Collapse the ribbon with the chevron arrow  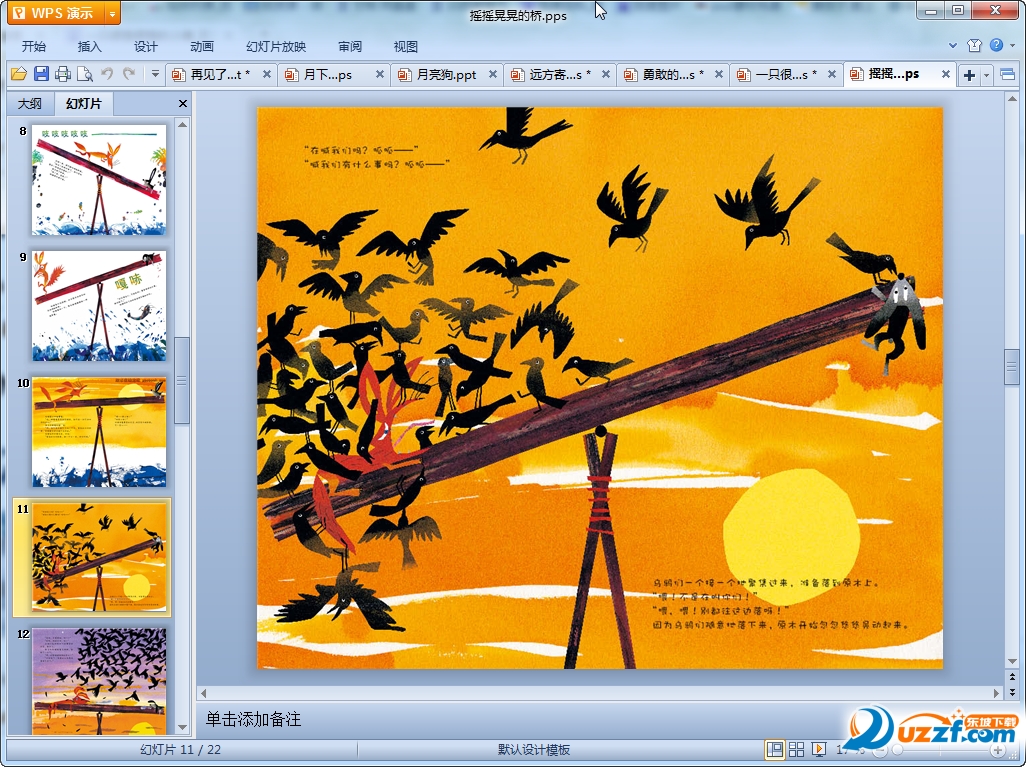pos(953,45)
